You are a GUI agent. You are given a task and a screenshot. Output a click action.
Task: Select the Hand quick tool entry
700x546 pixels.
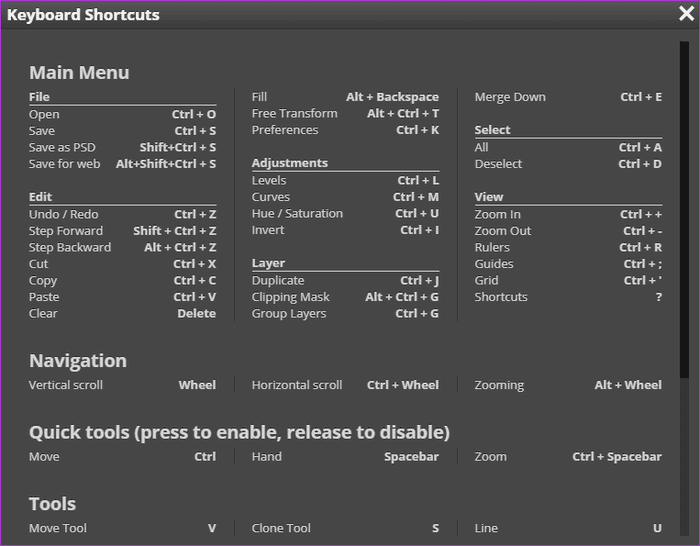tap(267, 457)
